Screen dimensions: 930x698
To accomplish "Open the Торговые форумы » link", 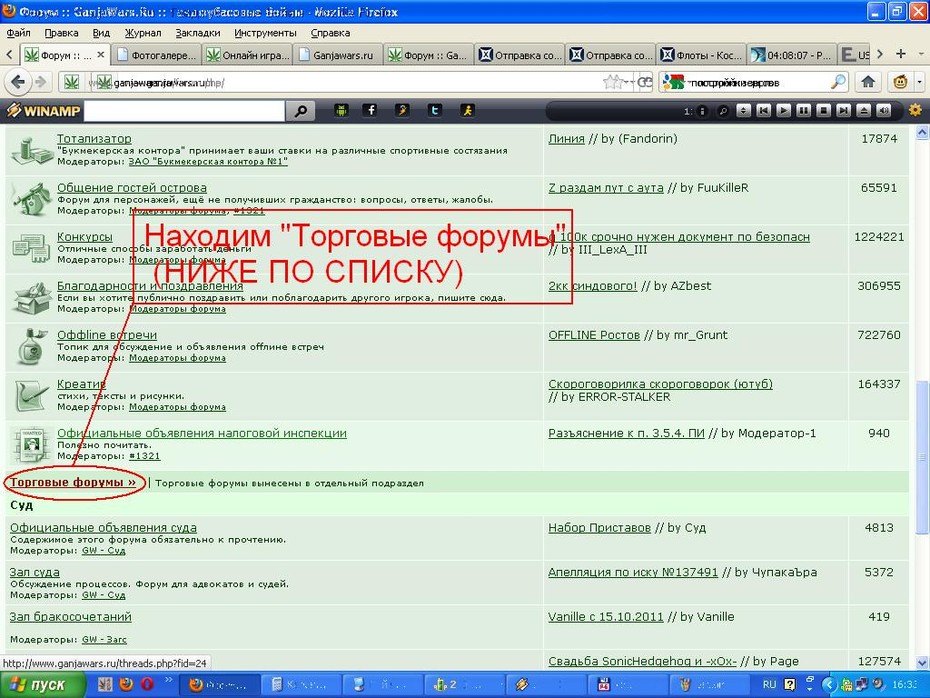I will 73,482.
